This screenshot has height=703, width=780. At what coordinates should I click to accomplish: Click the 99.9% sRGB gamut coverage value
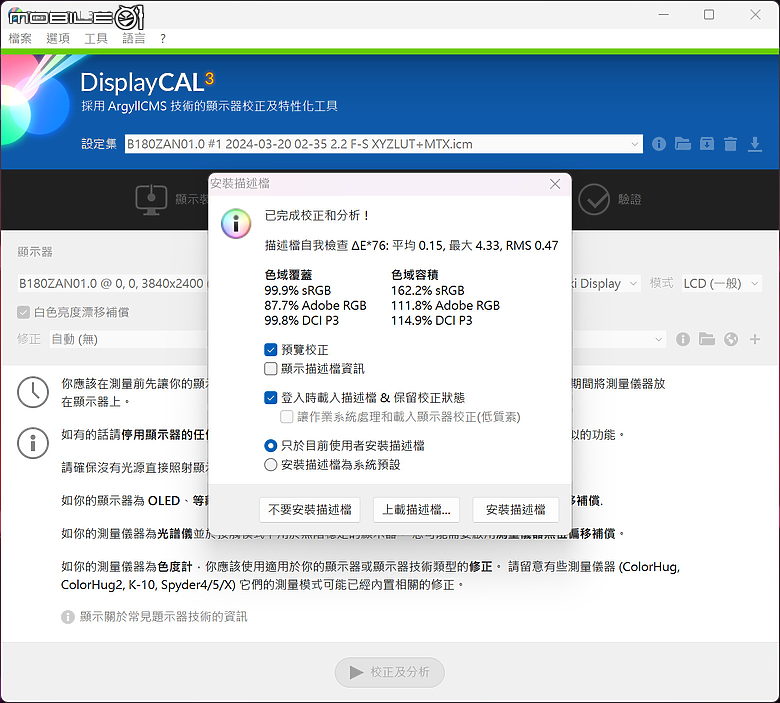[297, 291]
